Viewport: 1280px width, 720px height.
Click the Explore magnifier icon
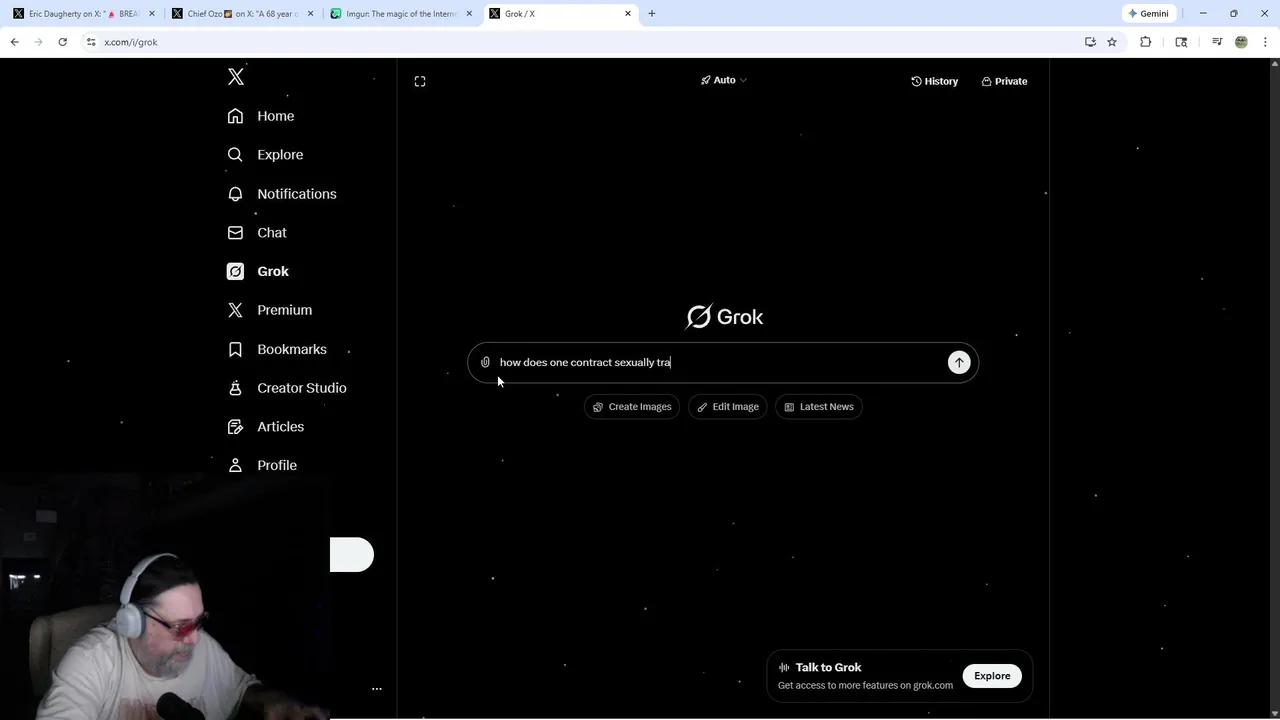click(235, 155)
